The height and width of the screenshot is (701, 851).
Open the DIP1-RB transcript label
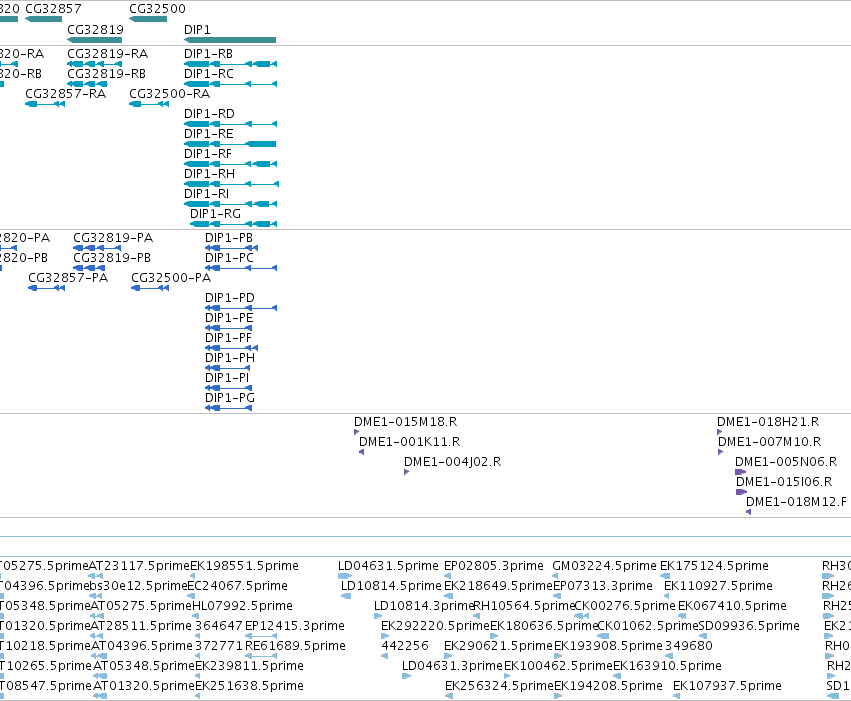[x=208, y=54]
